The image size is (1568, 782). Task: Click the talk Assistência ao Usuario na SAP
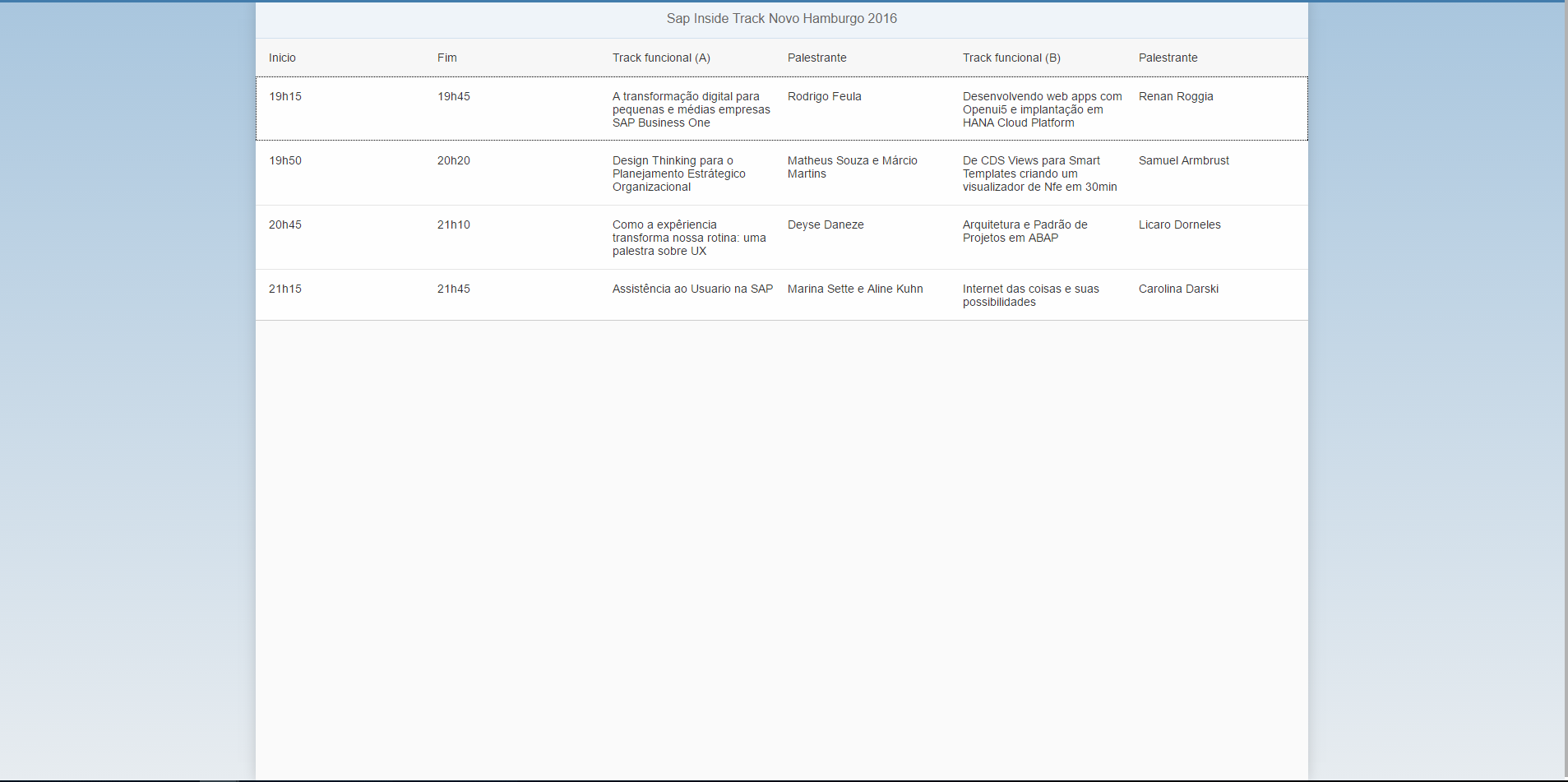(693, 289)
